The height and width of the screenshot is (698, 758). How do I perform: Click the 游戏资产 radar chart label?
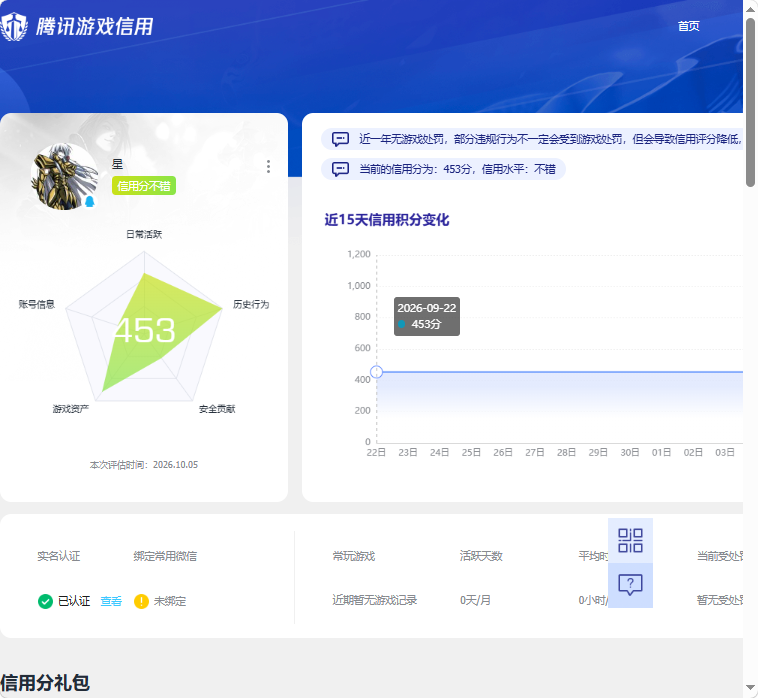[71, 409]
